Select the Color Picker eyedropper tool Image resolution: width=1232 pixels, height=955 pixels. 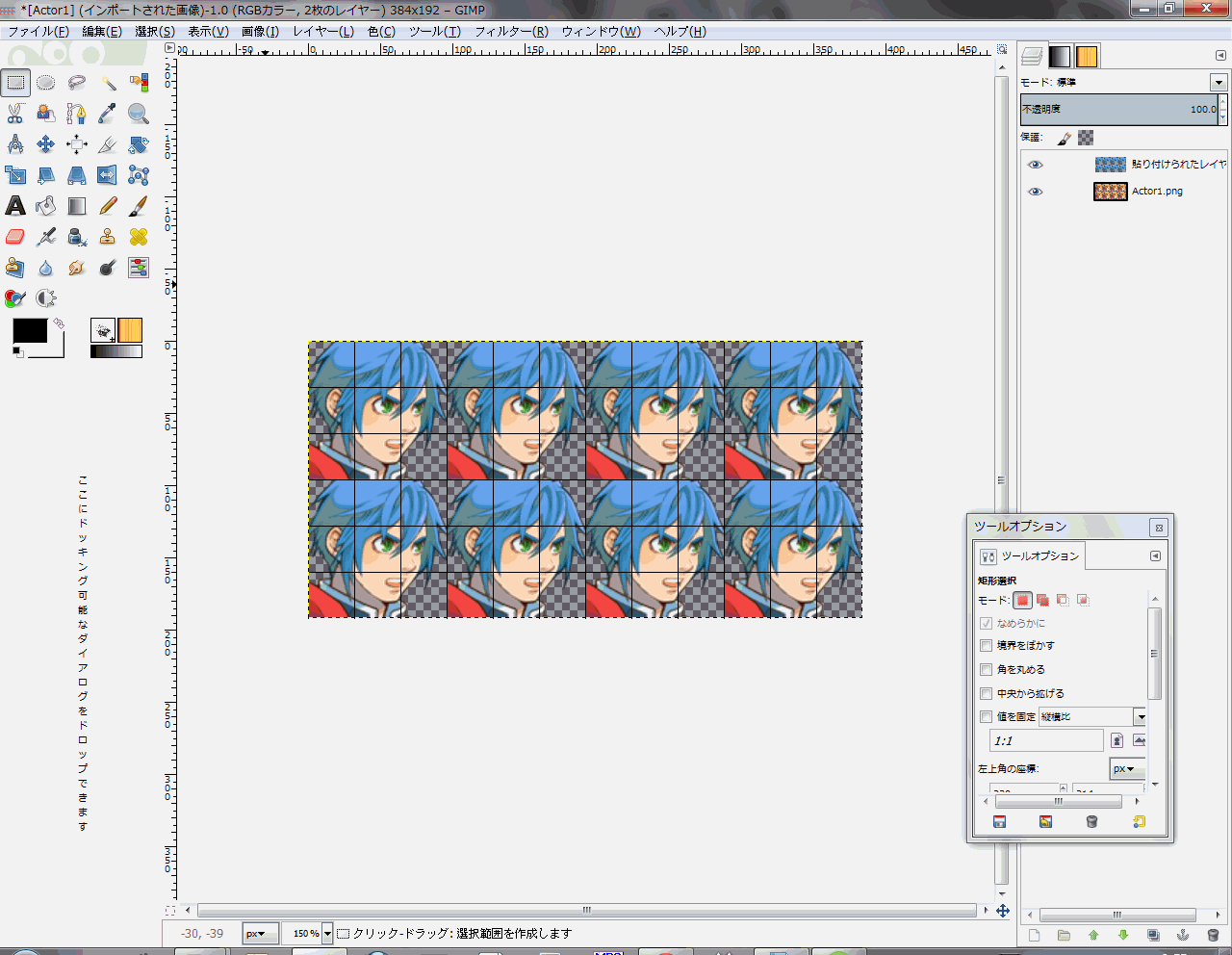[108, 114]
